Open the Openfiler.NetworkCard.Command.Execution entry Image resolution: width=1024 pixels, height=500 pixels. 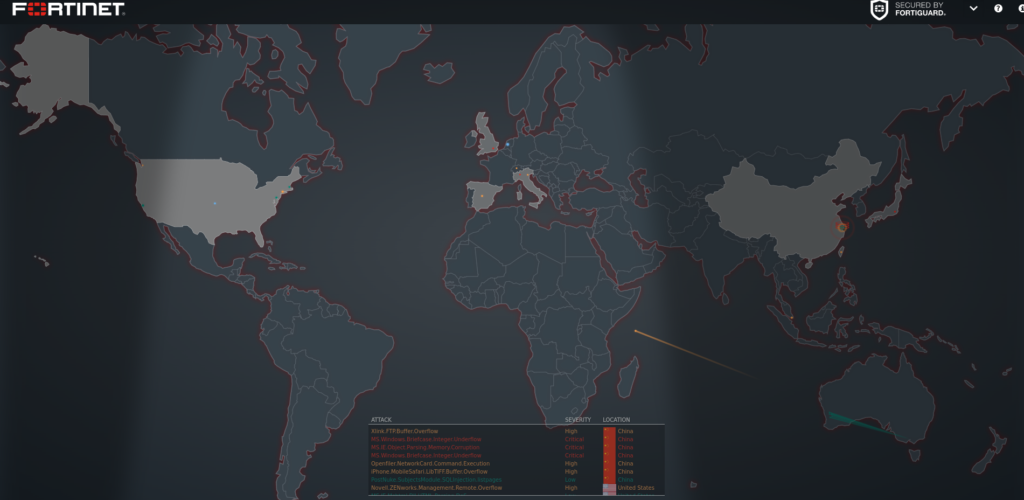coord(430,463)
